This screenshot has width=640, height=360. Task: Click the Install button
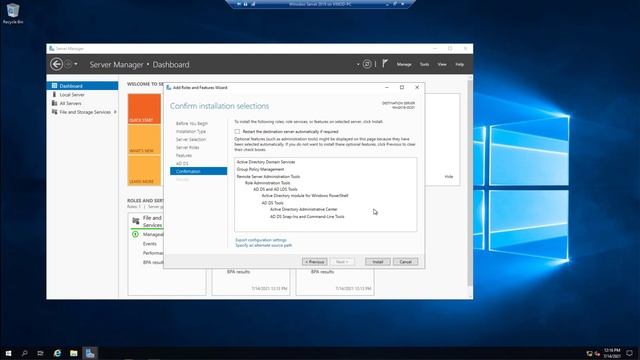click(x=378, y=262)
